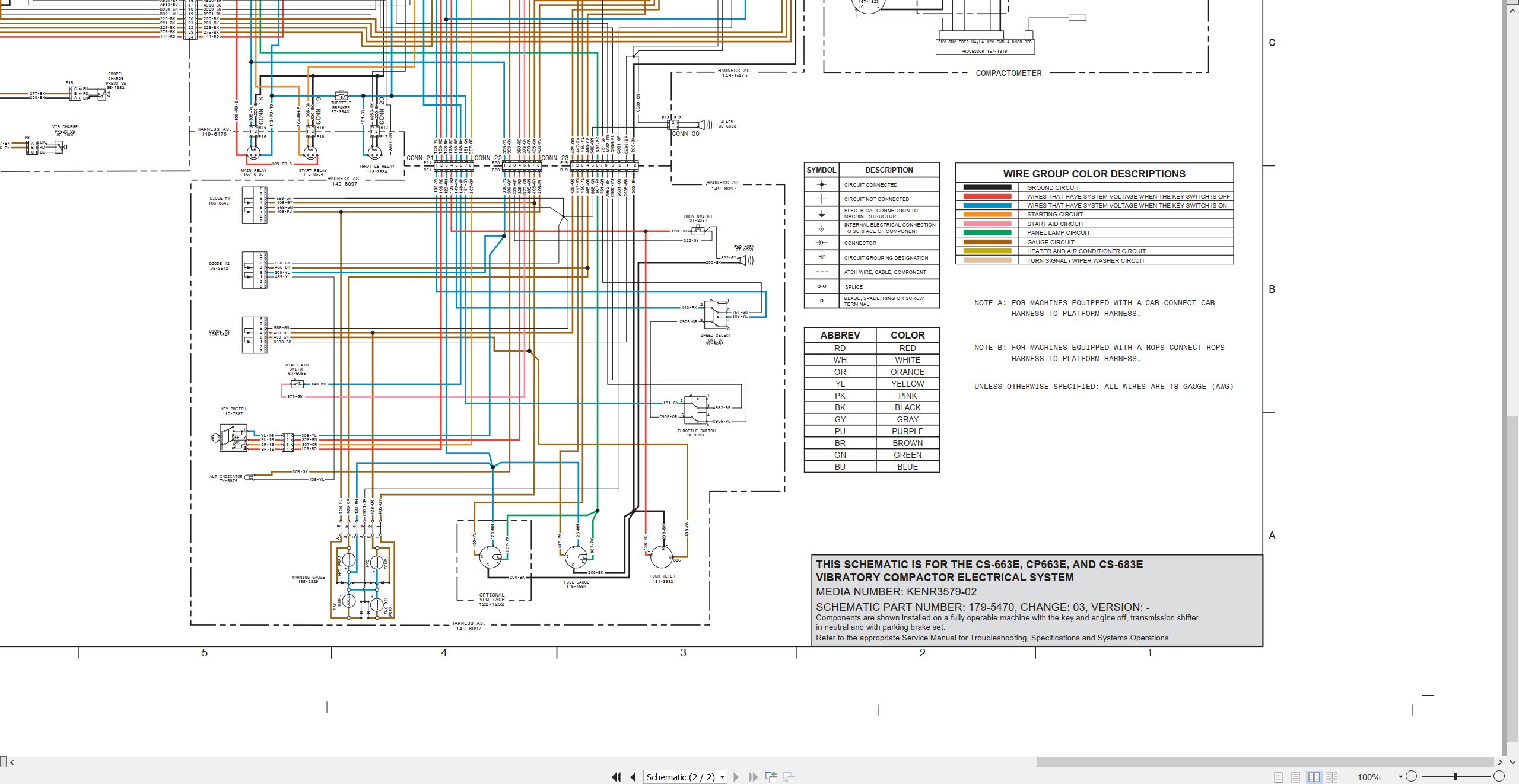Click the horizontal scrollbar thumb

pyautogui.click(x=1265, y=762)
